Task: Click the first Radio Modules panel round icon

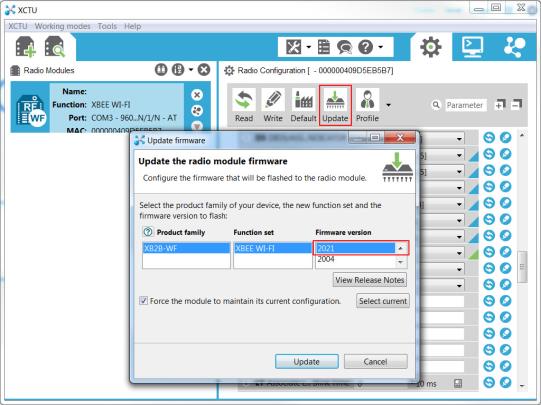Action: pos(161,70)
